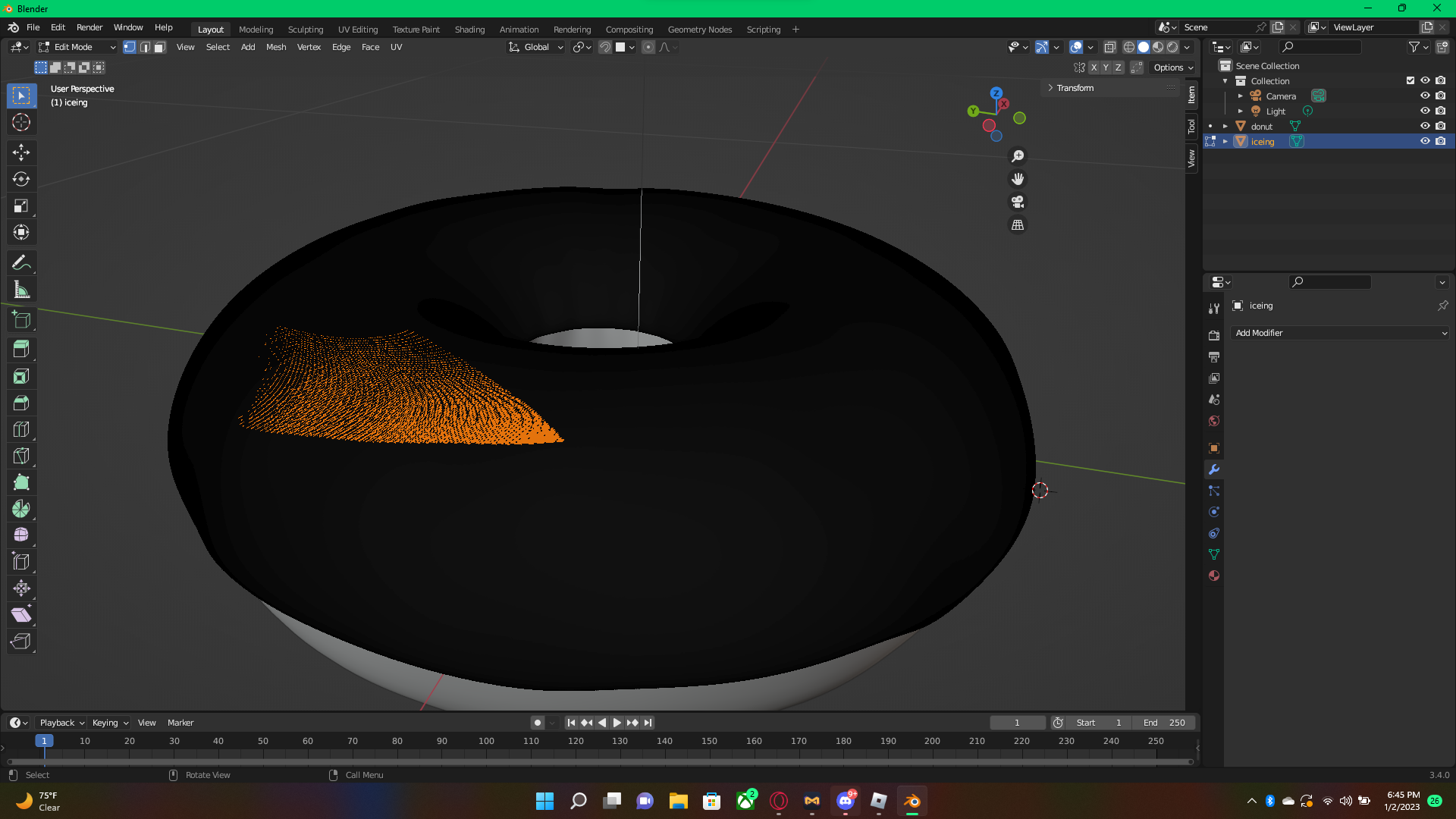Viewport: 1456px width, 819px height.
Task: Uncheck the Collection exclude checkbox
Action: [1410, 80]
